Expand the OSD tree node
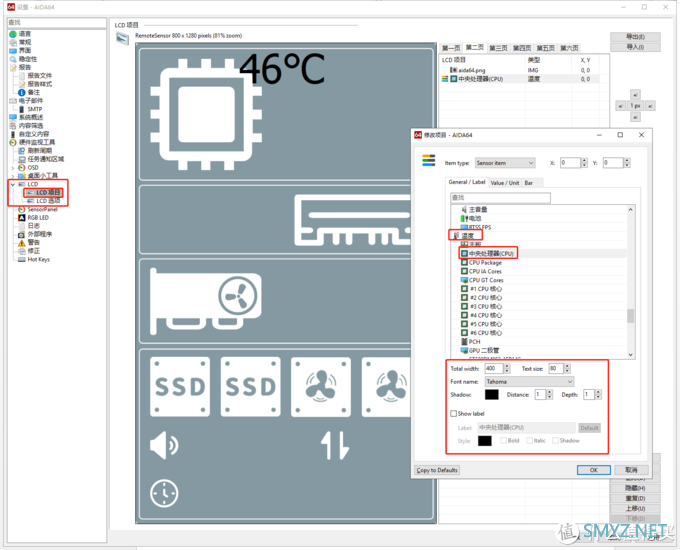The image size is (680, 550). click(13, 167)
